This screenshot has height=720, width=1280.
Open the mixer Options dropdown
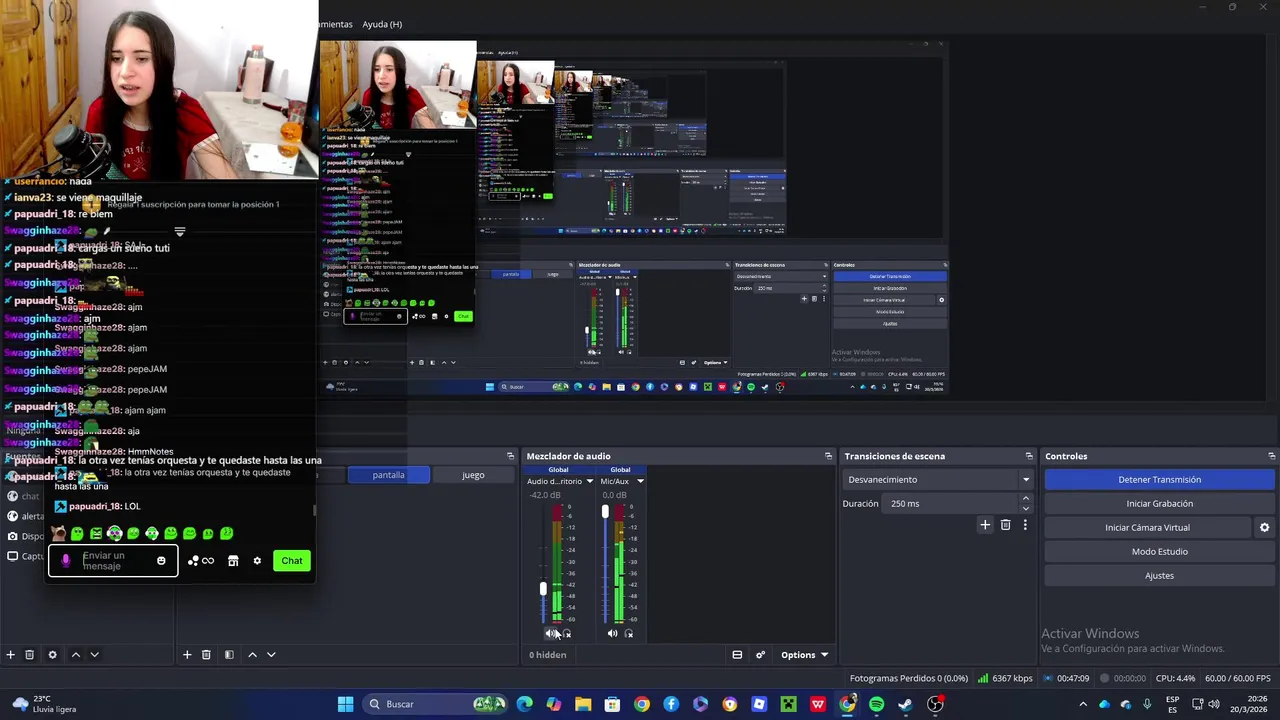[805, 655]
